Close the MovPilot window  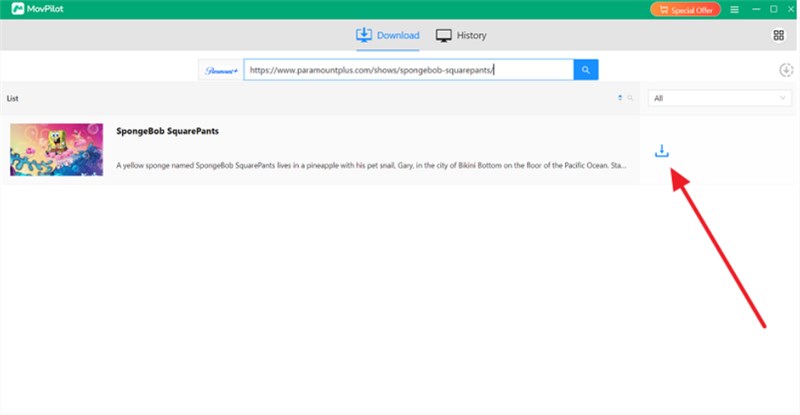(791, 9)
